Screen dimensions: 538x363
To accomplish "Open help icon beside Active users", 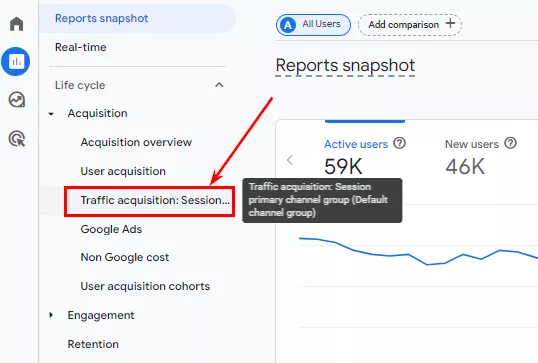I will click(x=399, y=143).
